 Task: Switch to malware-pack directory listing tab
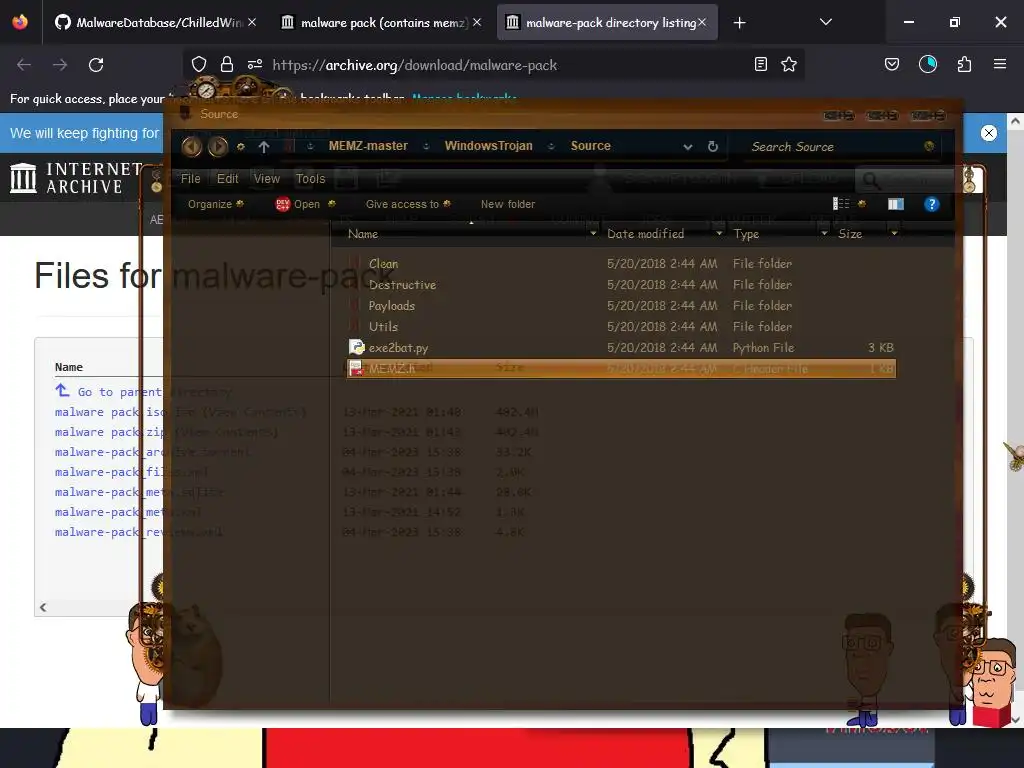click(607, 22)
